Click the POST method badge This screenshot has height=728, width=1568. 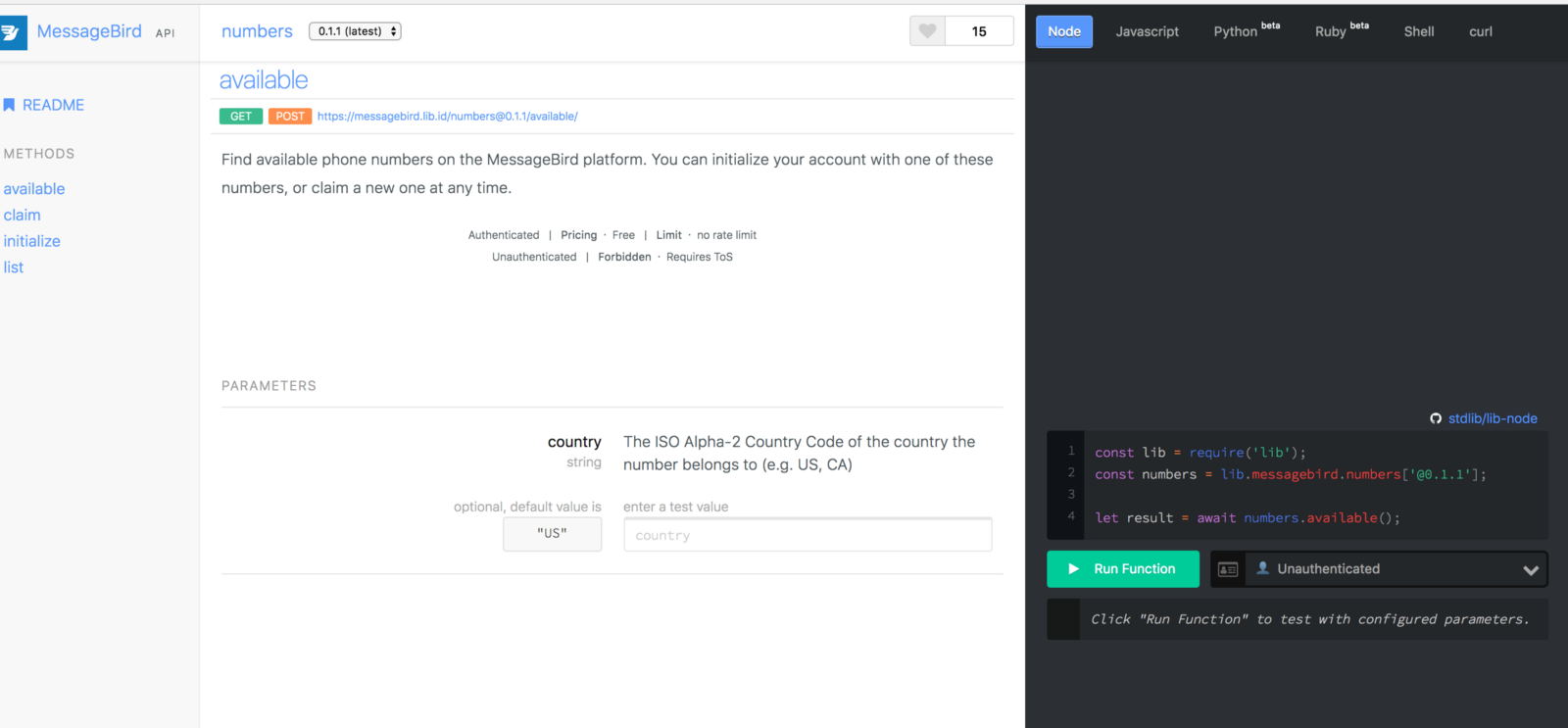click(290, 116)
